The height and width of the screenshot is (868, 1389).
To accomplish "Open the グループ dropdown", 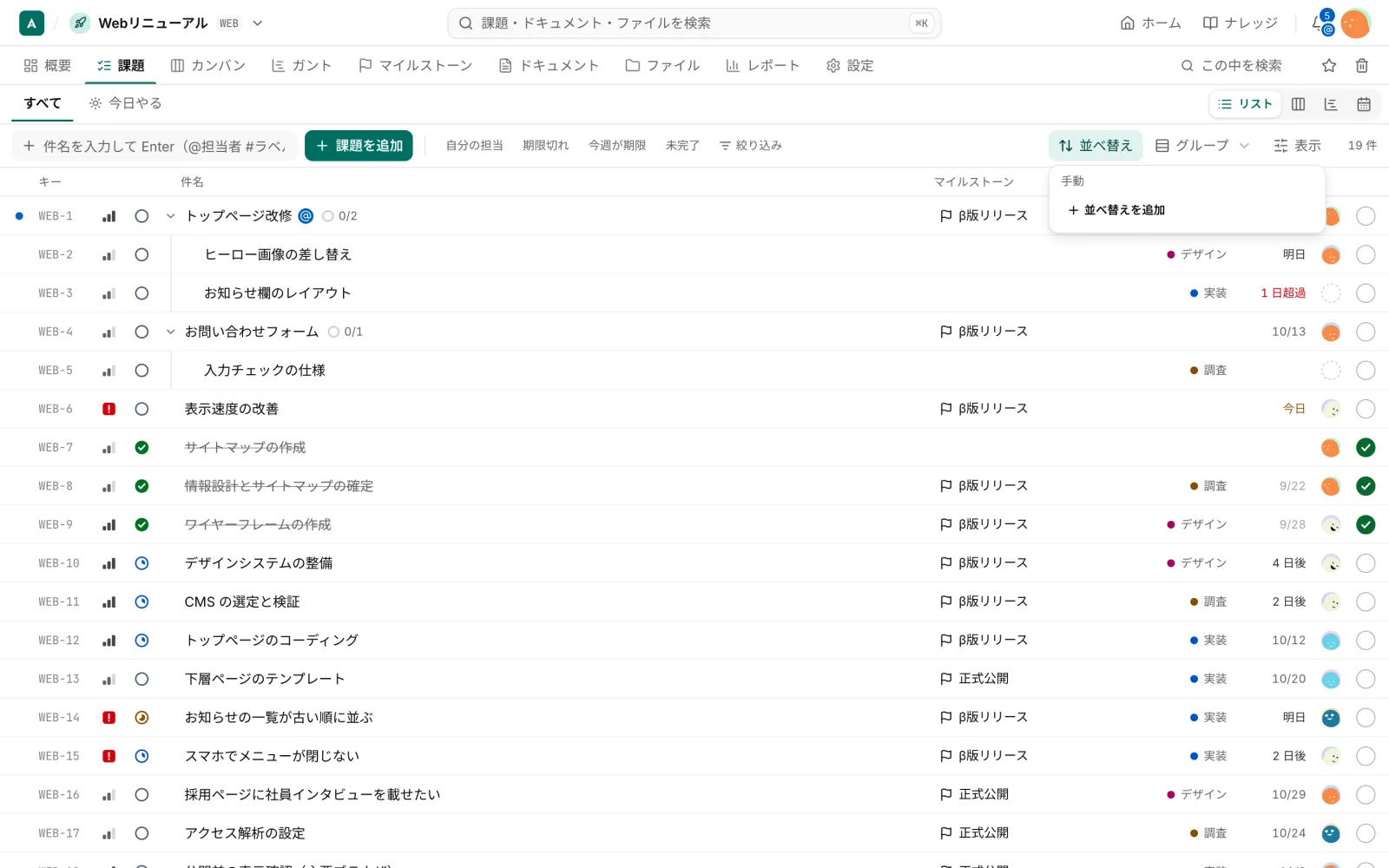I will [x=1202, y=146].
